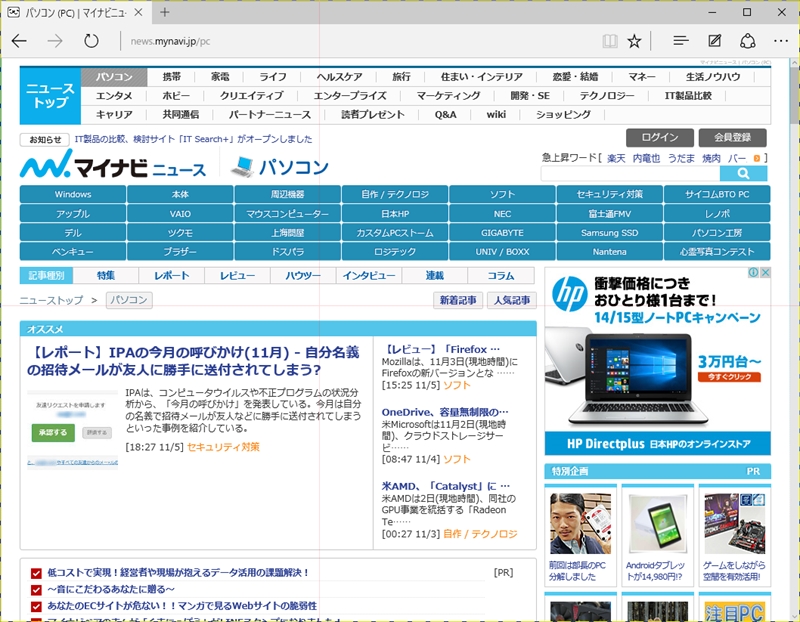Click the マイナビ ニュース logo
This screenshot has width=800, height=622.
coord(113,165)
